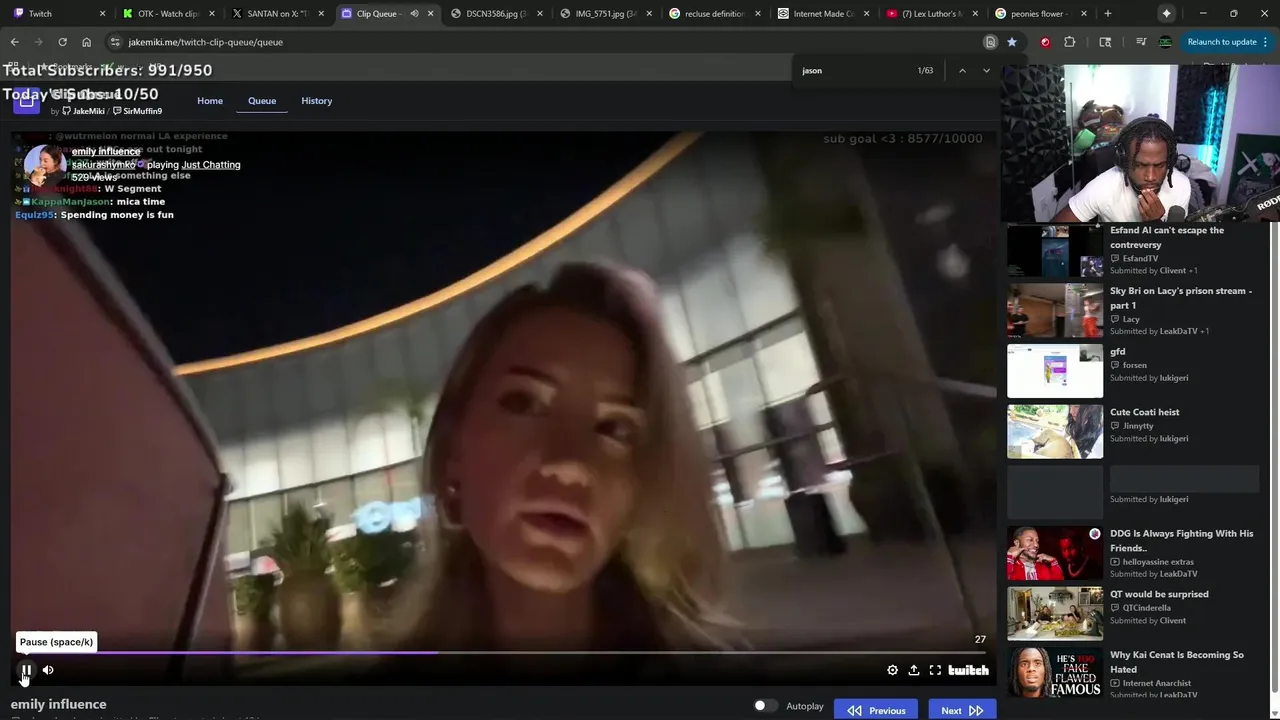Click the 'Internet Anarchist' channel text

point(1156,683)
